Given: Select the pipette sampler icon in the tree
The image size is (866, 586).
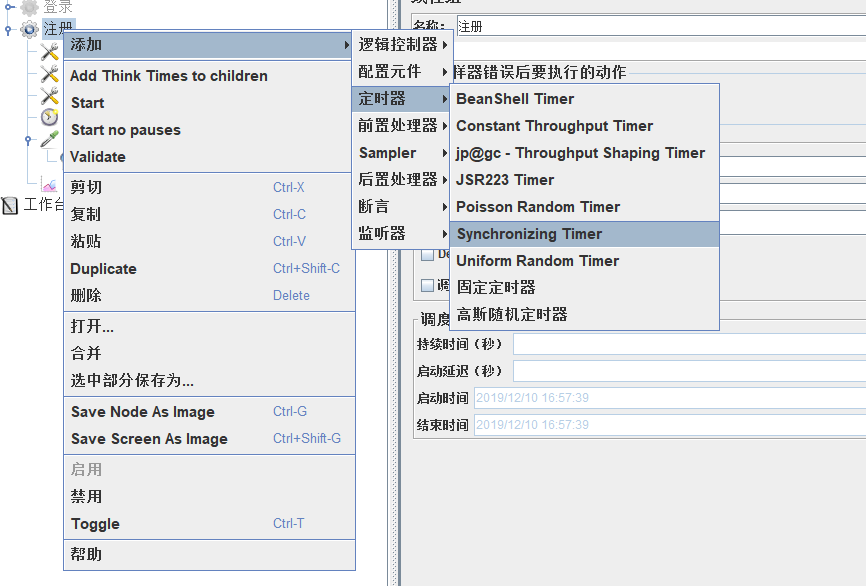Looking at the screenshot, I should [49, 140].
